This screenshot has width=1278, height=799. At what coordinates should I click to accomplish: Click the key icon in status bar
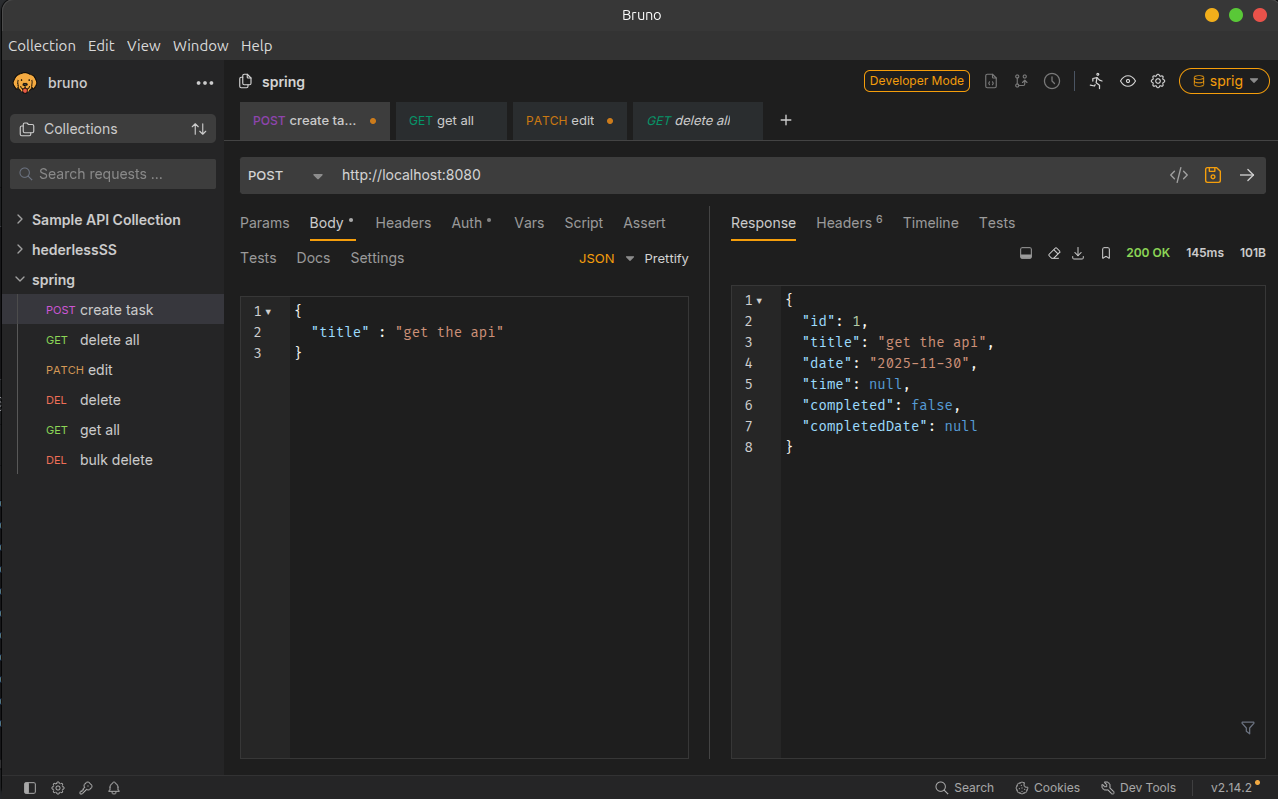[86, 788]
